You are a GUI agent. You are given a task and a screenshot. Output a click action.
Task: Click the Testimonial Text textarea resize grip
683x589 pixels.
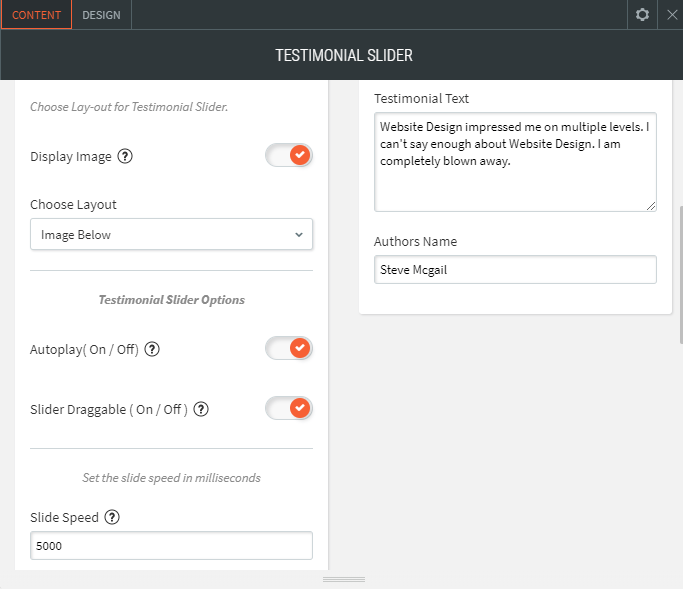coord(650,205)
